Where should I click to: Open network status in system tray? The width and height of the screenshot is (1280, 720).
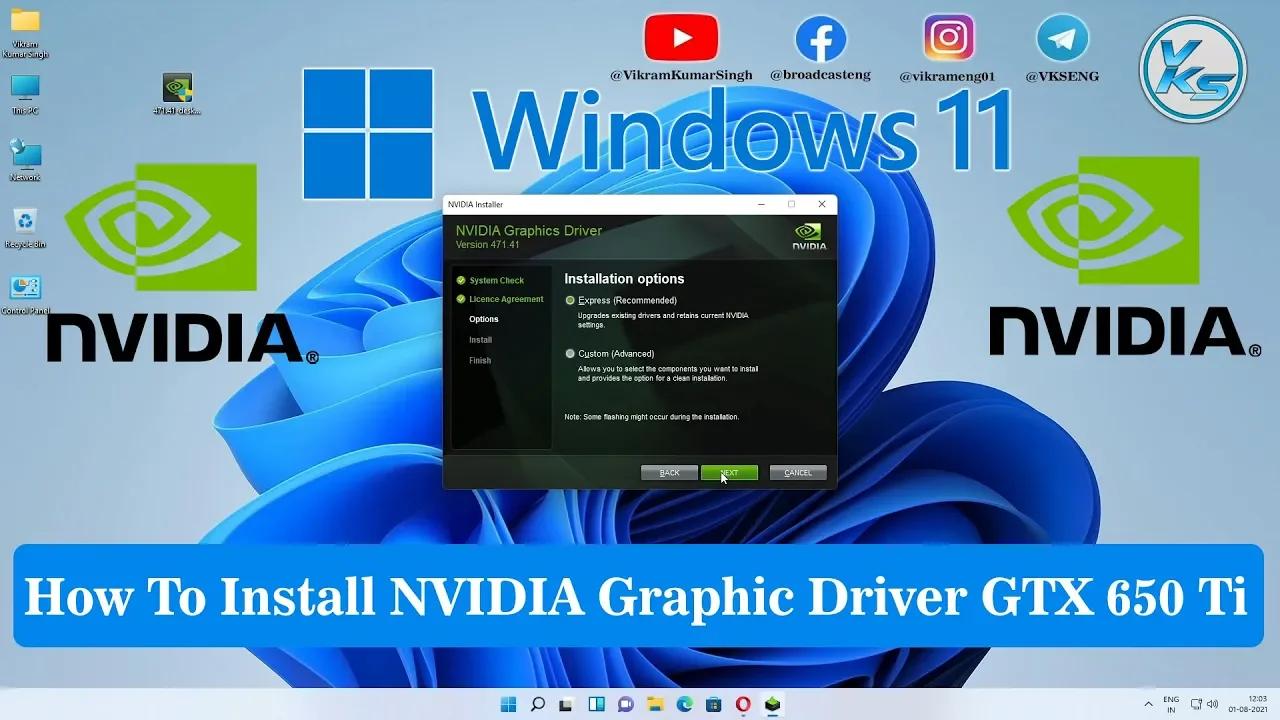(1196, 704)
